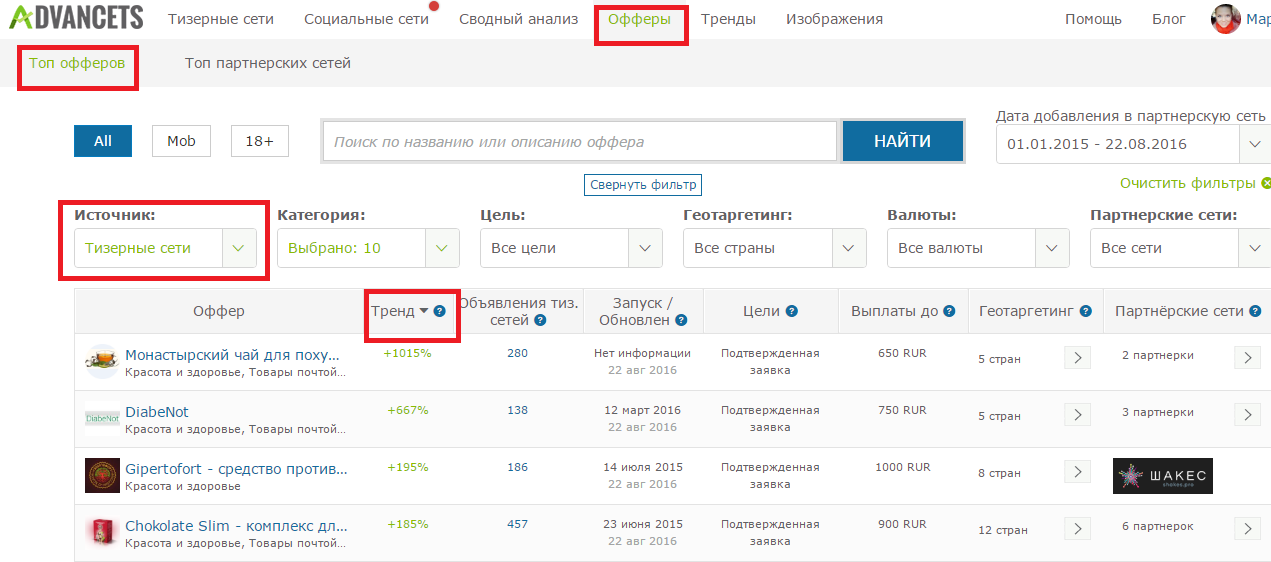This screenshot has width=1271, height=562.
Task: Click help icon next to Выплаты до
Action: pos(949,311)
